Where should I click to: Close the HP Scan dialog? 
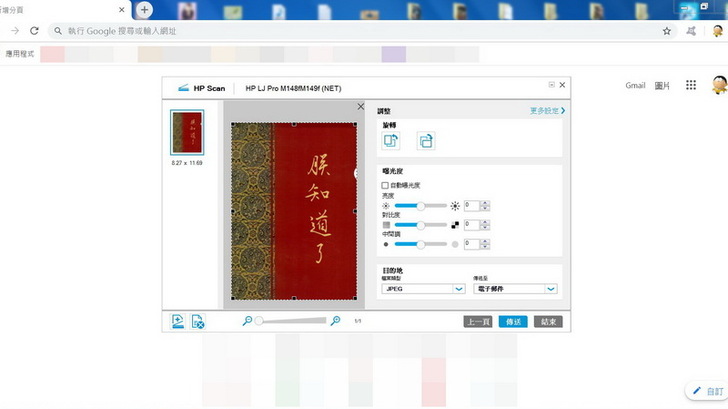tap(562, 85)
